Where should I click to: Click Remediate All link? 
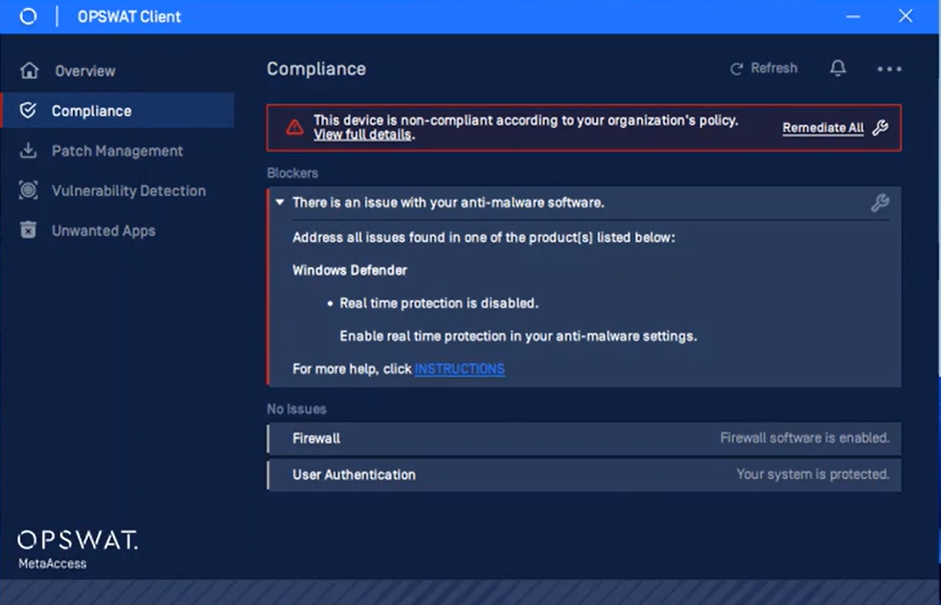pos(823,128)
